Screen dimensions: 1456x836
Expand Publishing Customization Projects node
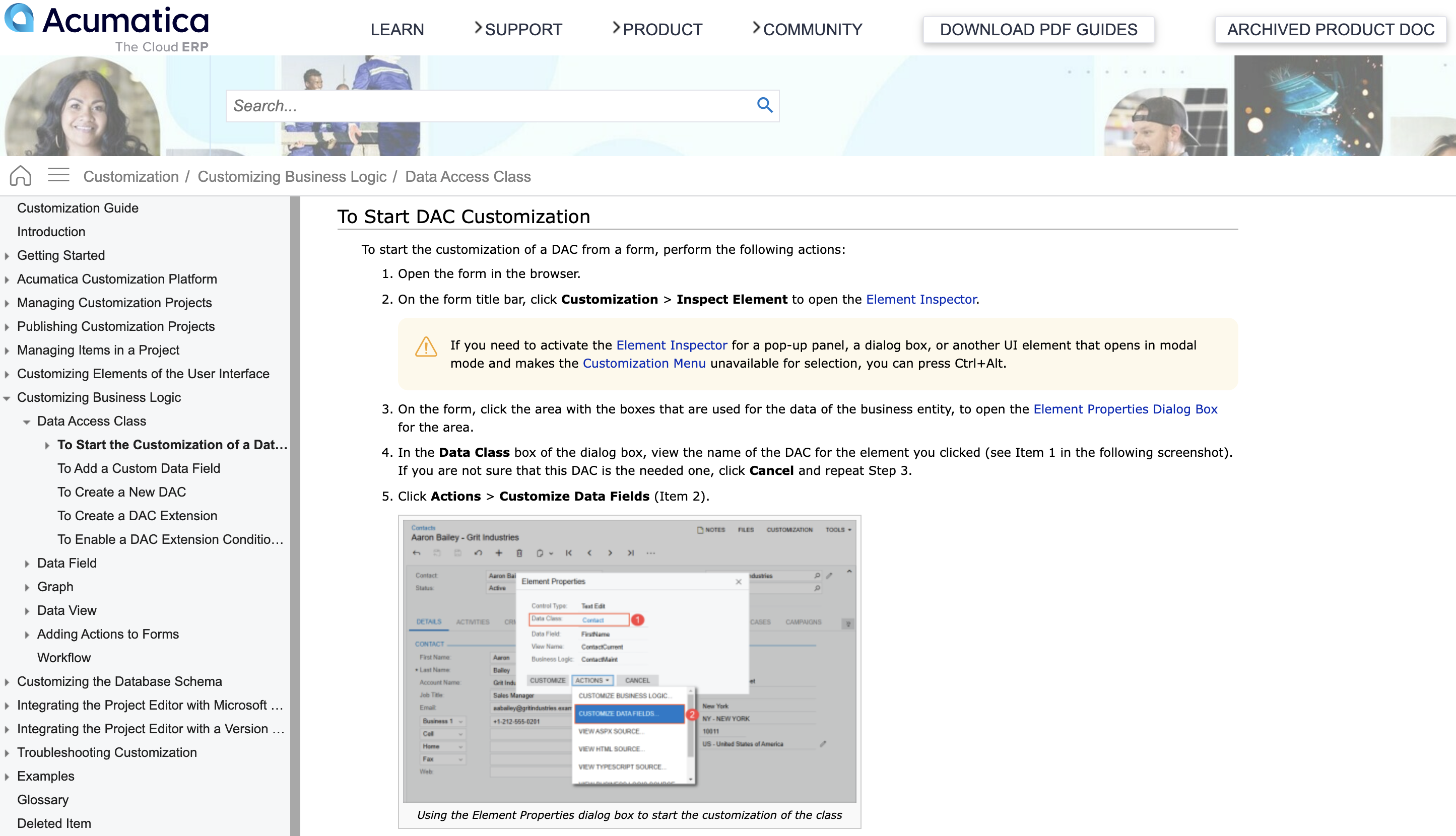[x=7, y=327]
